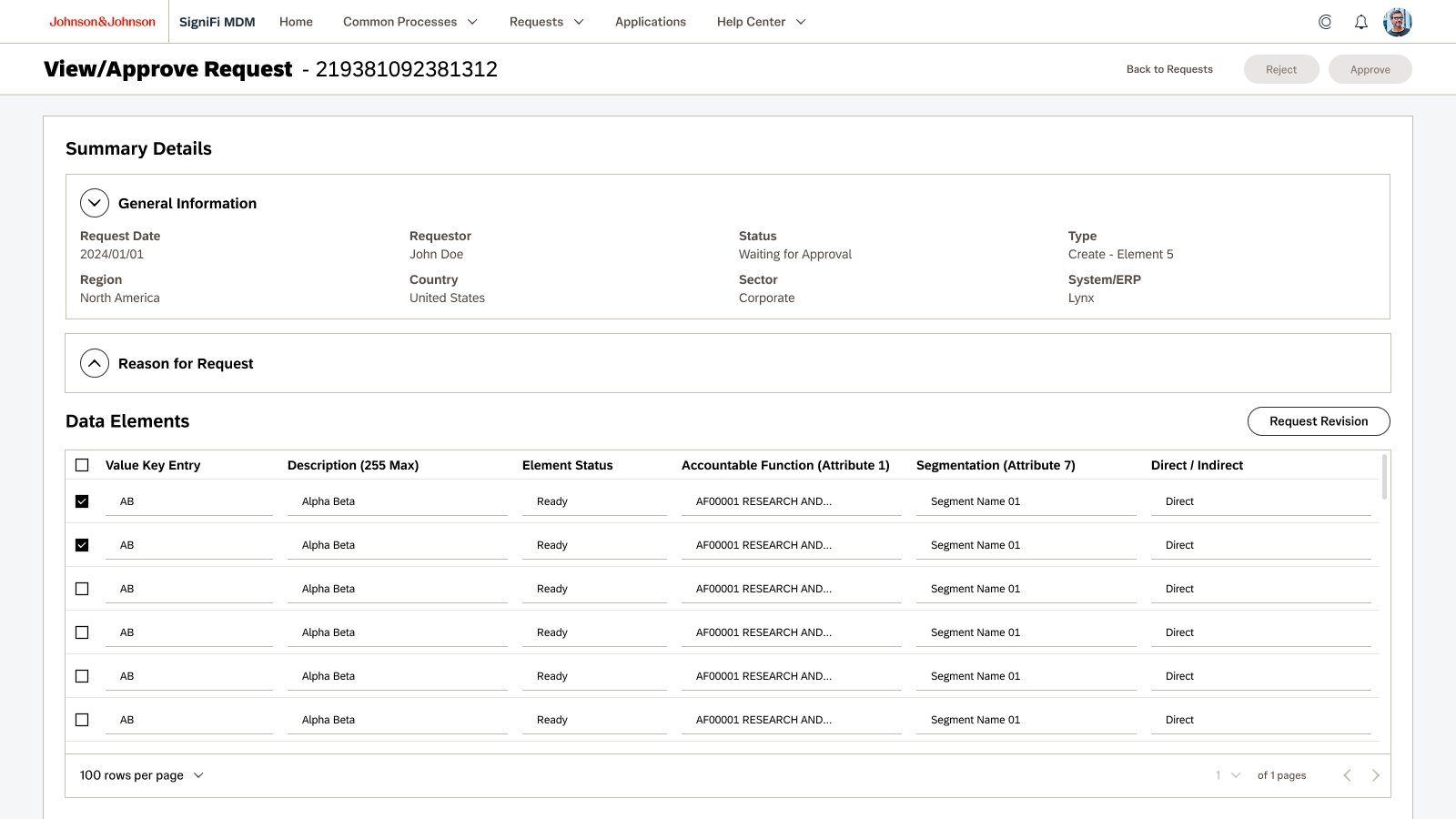Click the data table vertical scrollbar
The height and width of the screenshot is (819, 1456).
tap(1384, 478)
